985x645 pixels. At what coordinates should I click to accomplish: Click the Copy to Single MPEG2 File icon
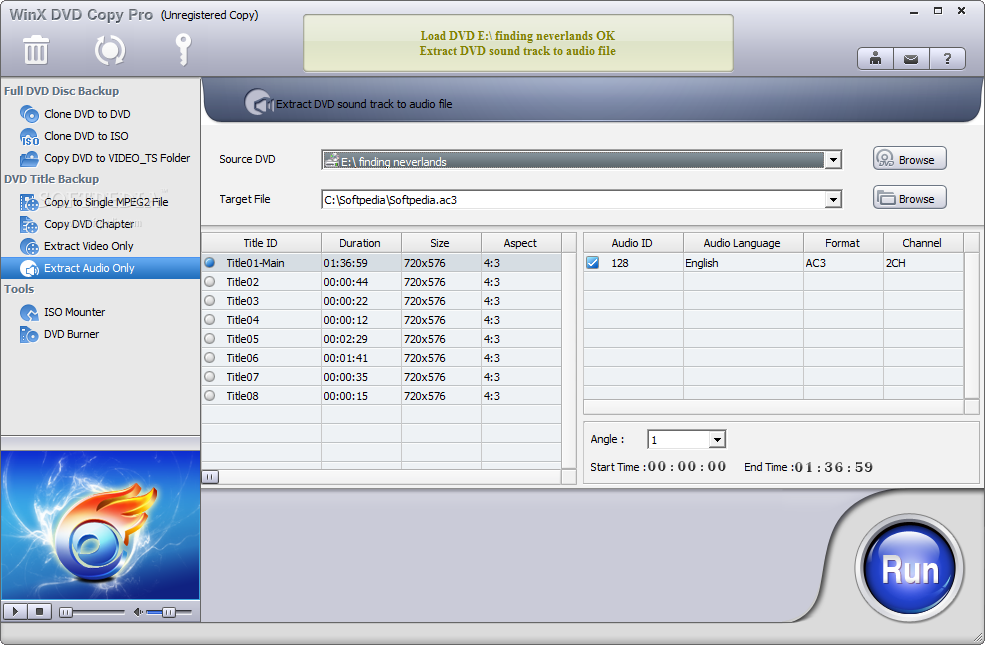click(29, 202)
